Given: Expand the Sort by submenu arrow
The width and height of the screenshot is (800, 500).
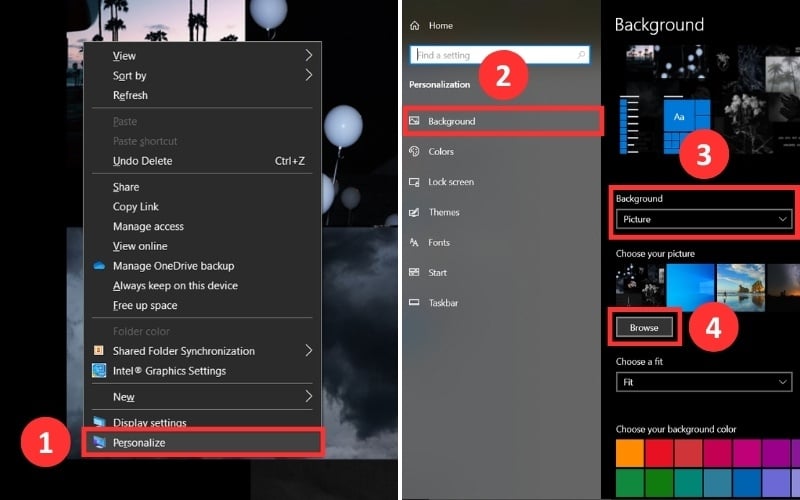Looking at the screenshot, I should tap(309, 75).
